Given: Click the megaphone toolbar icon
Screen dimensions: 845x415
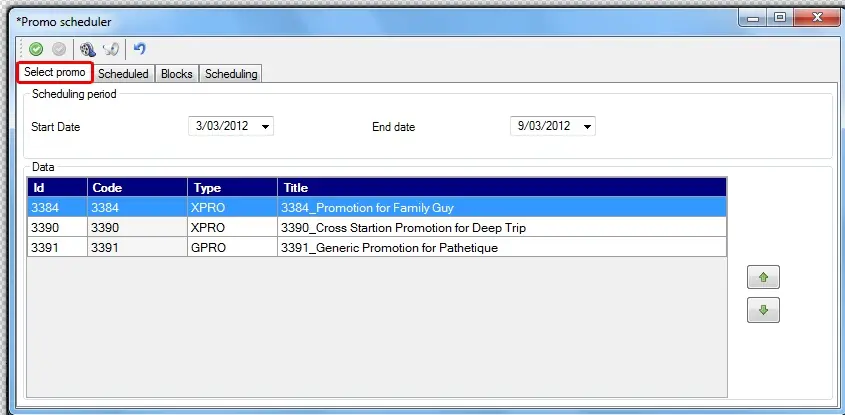Looking at the screenshot, I should click(112, 48).
